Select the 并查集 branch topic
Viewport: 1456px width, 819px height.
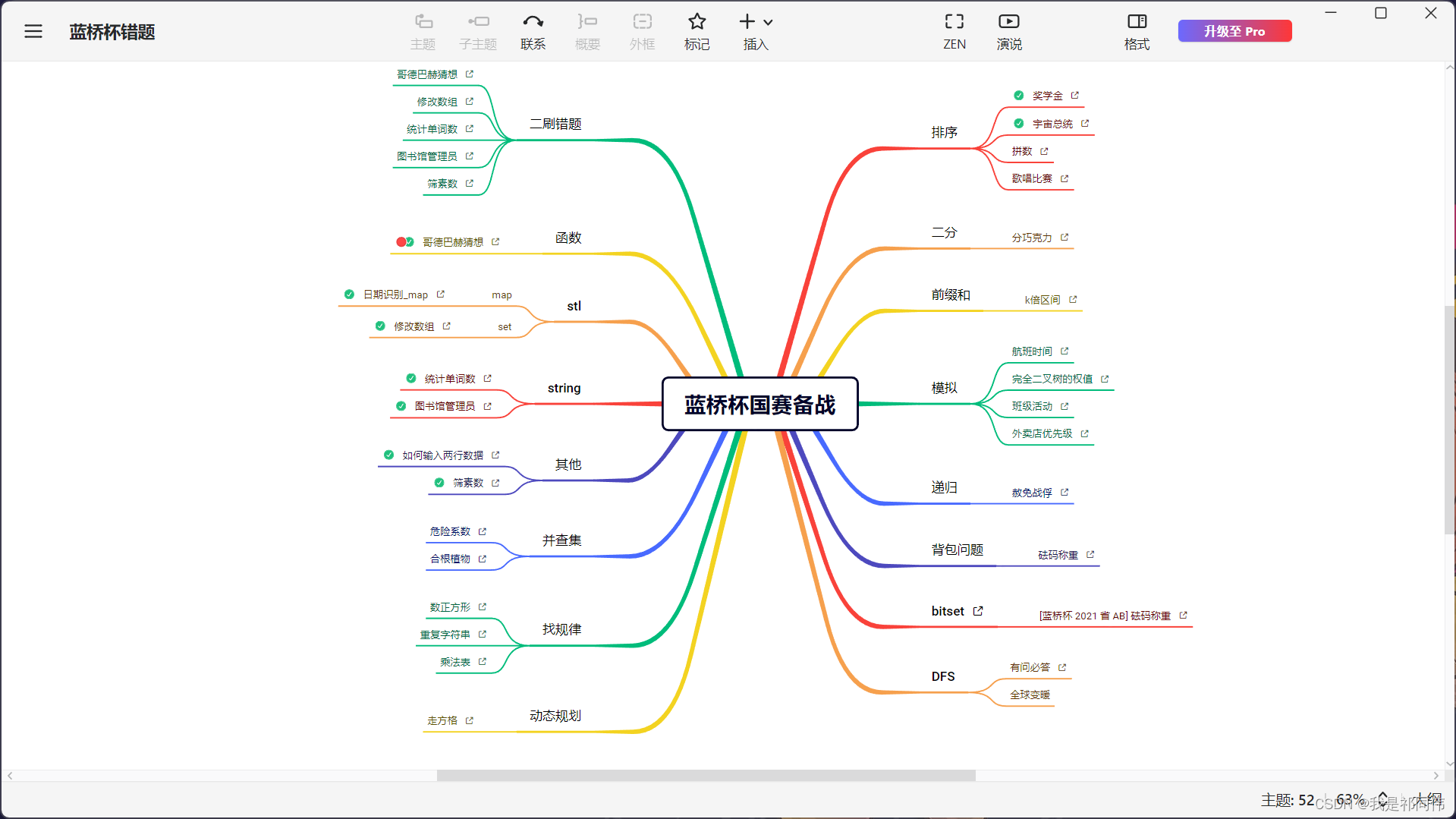562,540
